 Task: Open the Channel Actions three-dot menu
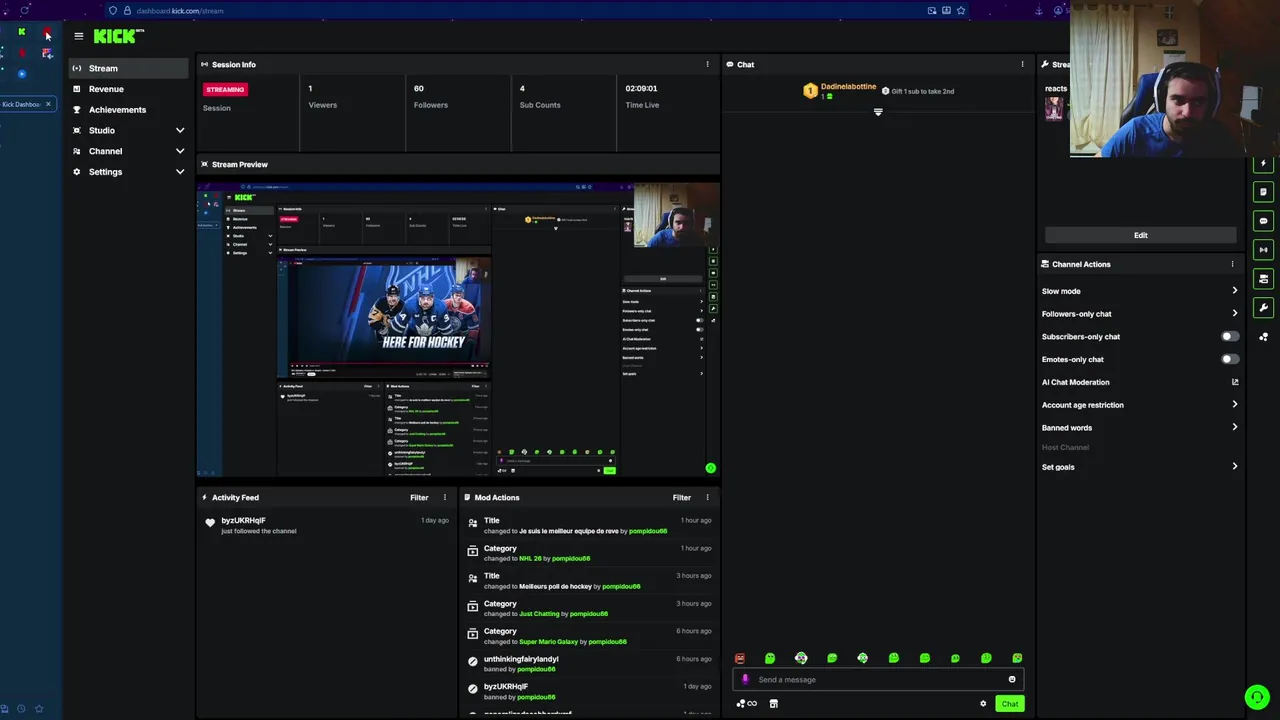(1232, 264)
